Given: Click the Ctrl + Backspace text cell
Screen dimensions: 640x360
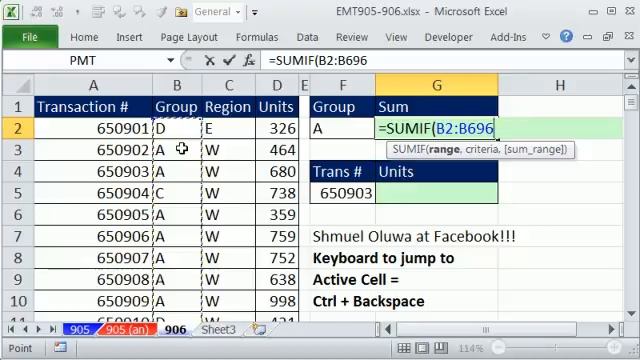Looking at the screenshot, I should click(369, 301).
